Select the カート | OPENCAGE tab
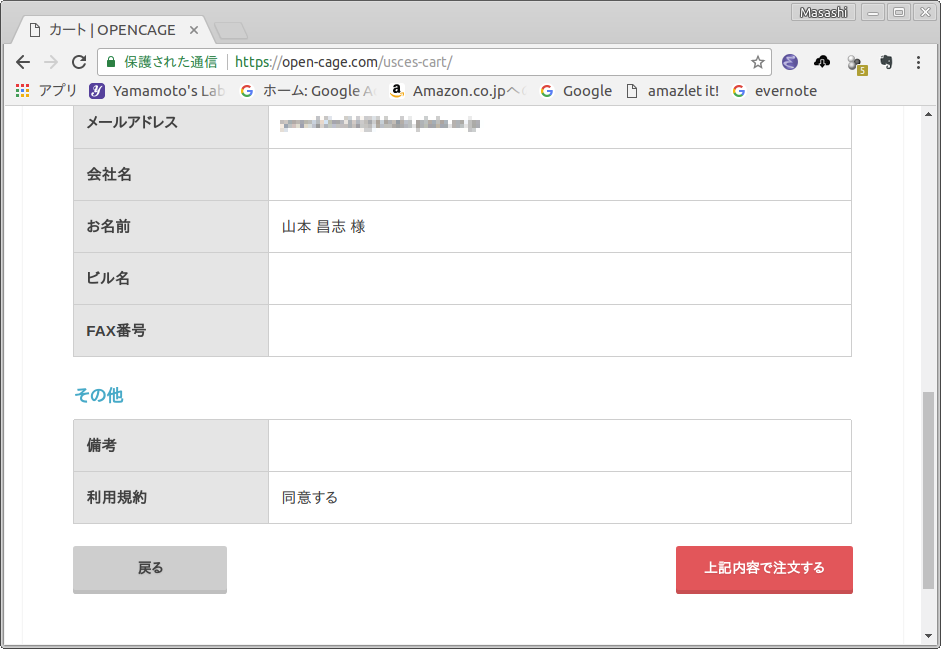 pos(110,30)
